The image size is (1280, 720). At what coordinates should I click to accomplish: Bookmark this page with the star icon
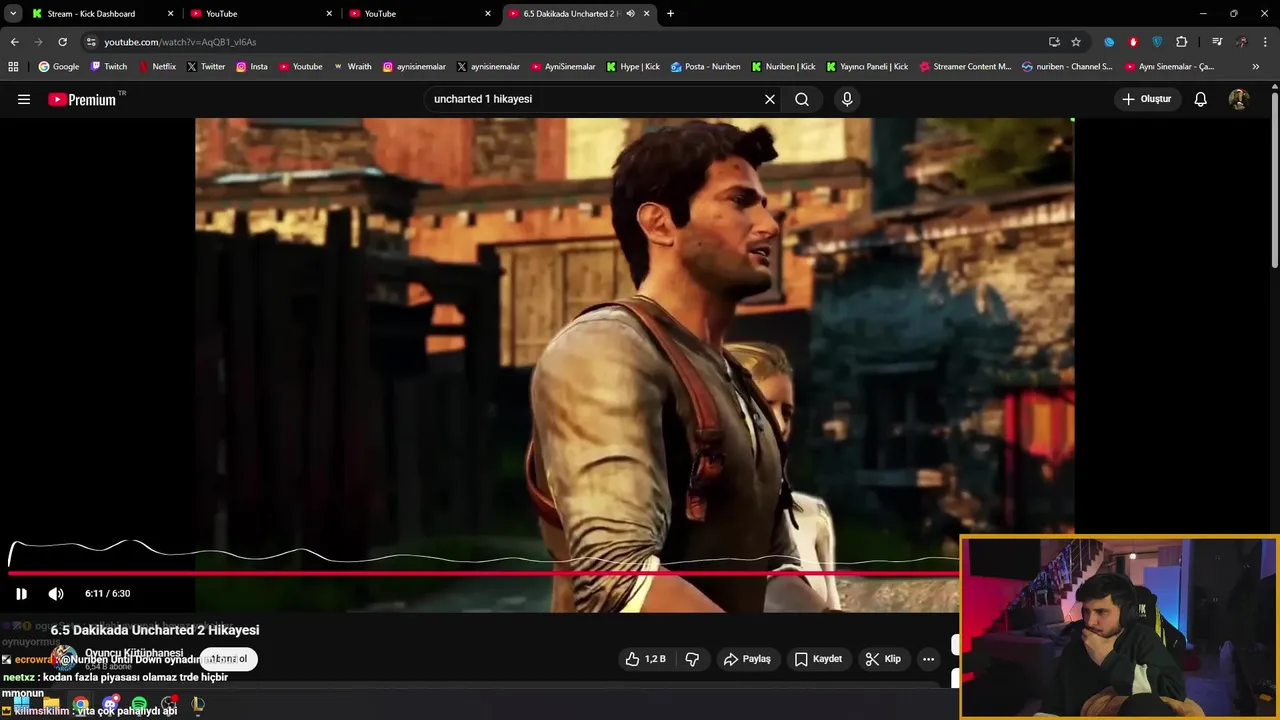pyautogui.click(x=1076, y=42)
